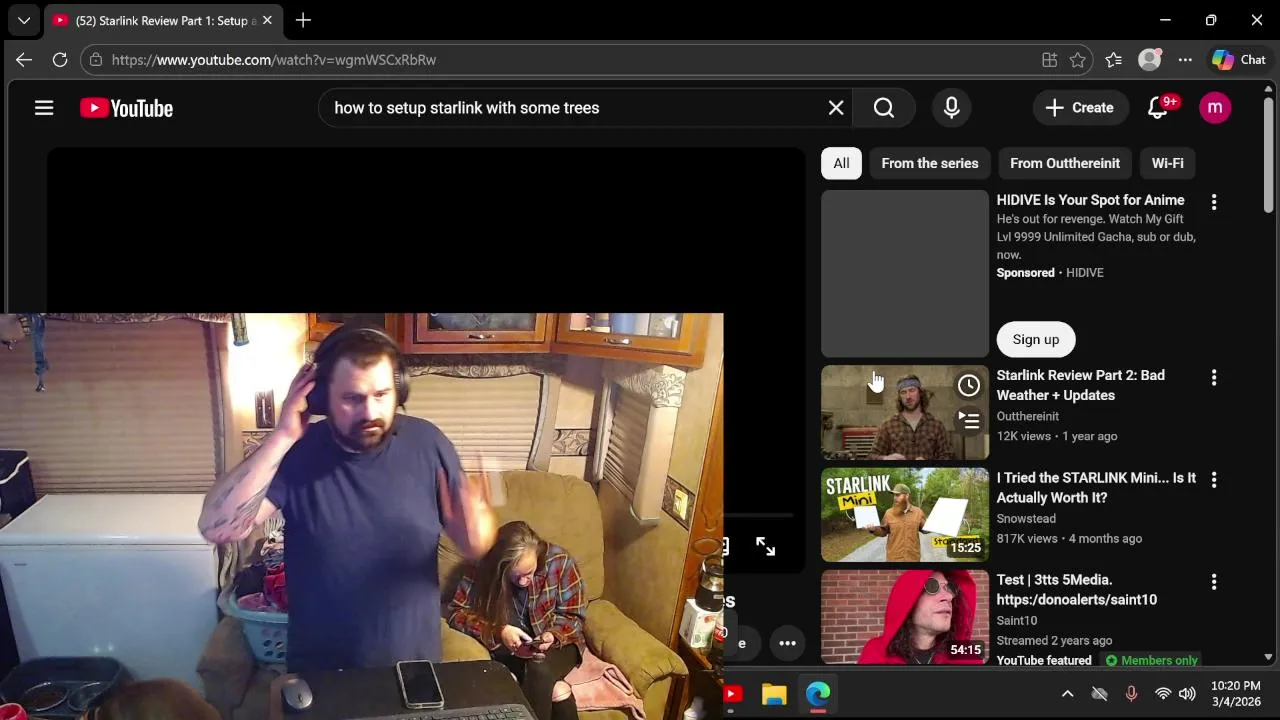This screenshot has width=1280, height=720.
Task: Open the Create menu
Action: (1079, 108)
